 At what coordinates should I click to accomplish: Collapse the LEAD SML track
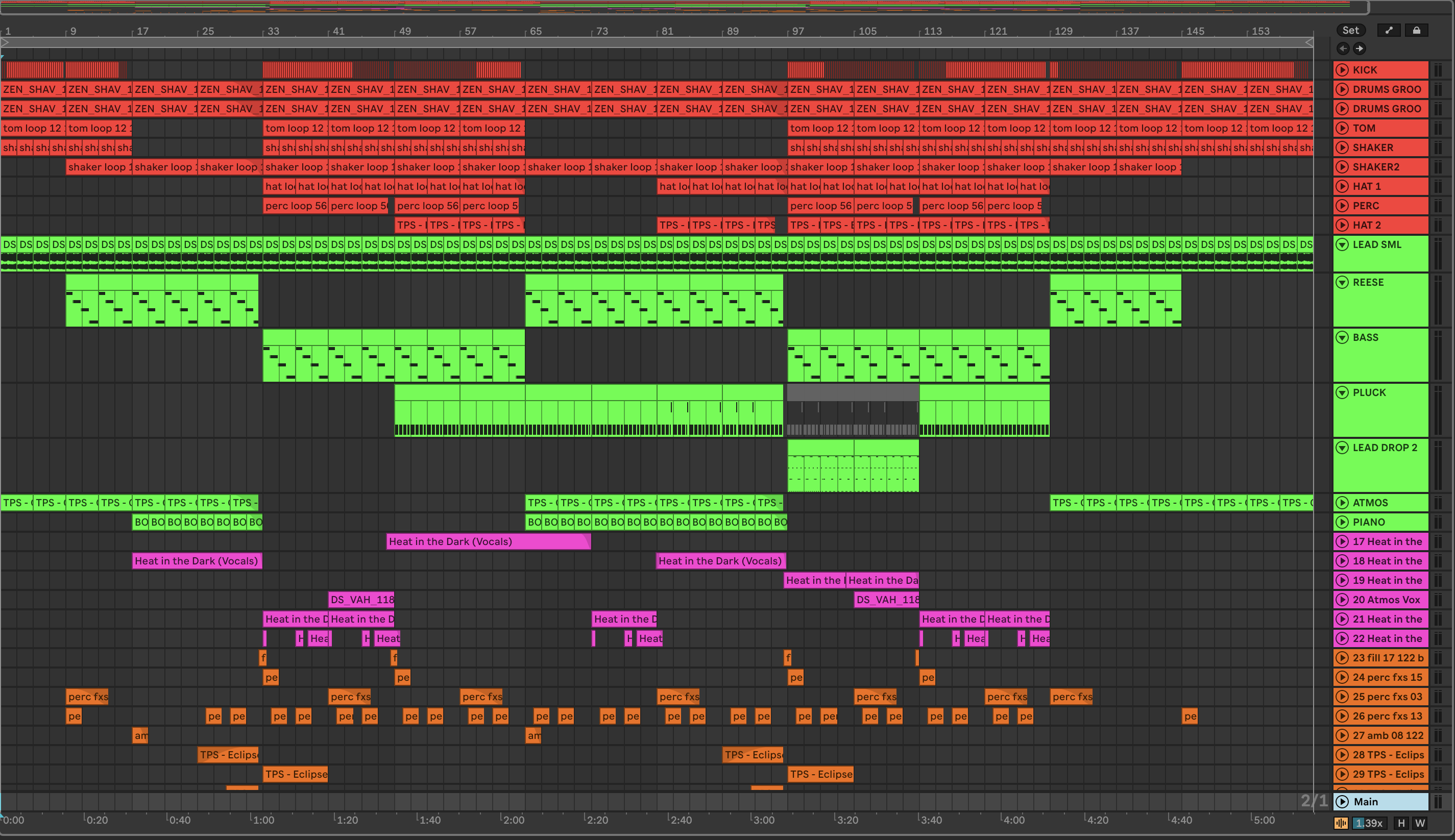pos(1343,244)
